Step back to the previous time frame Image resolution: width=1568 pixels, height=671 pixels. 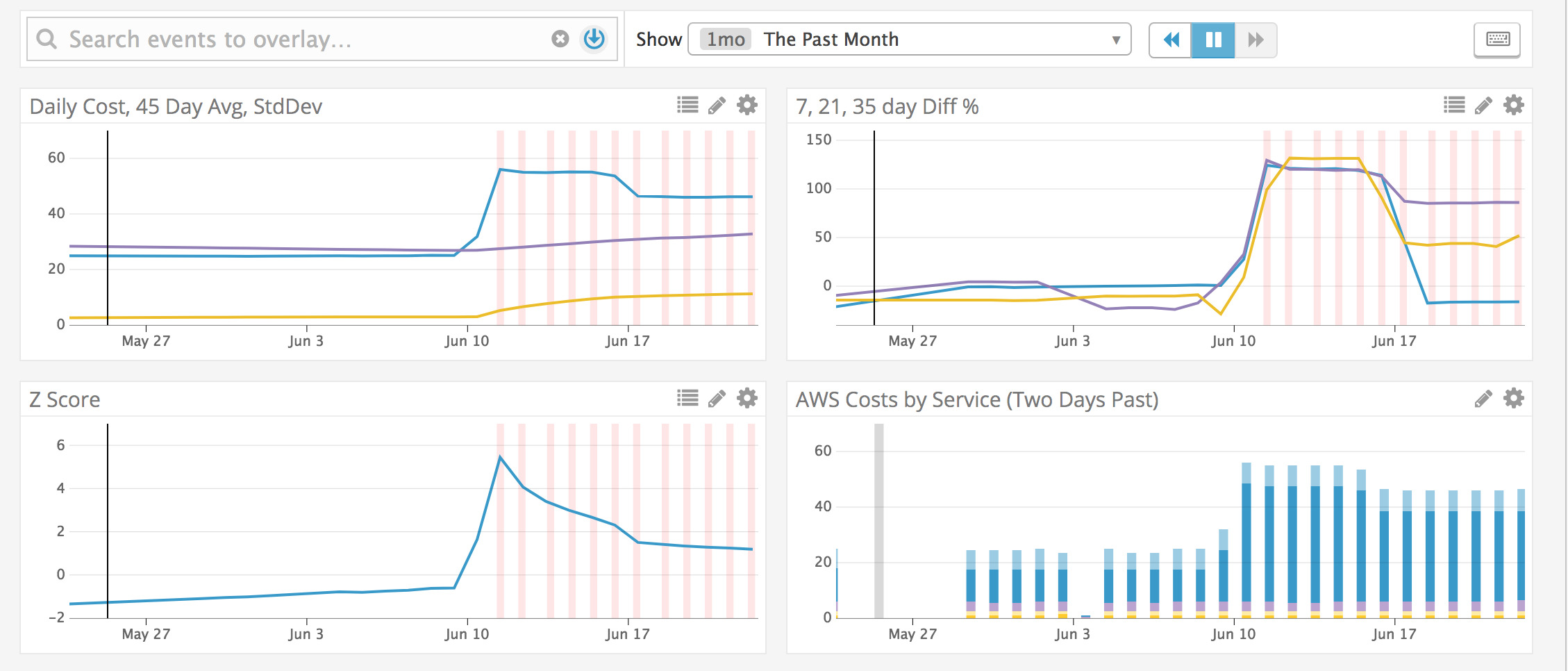pos(1171,40)
